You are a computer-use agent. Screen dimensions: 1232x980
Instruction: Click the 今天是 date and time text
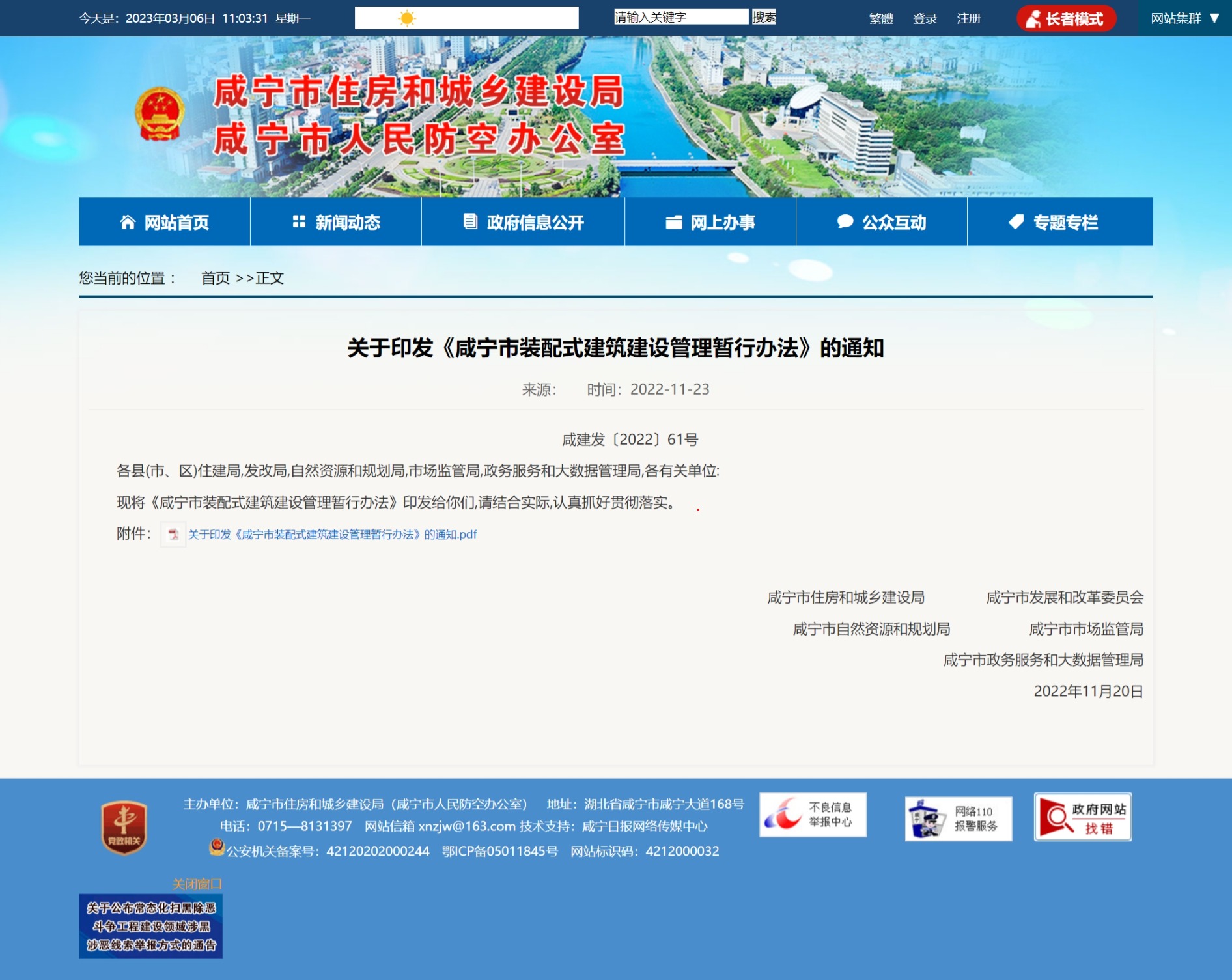[x=195, y=18]
